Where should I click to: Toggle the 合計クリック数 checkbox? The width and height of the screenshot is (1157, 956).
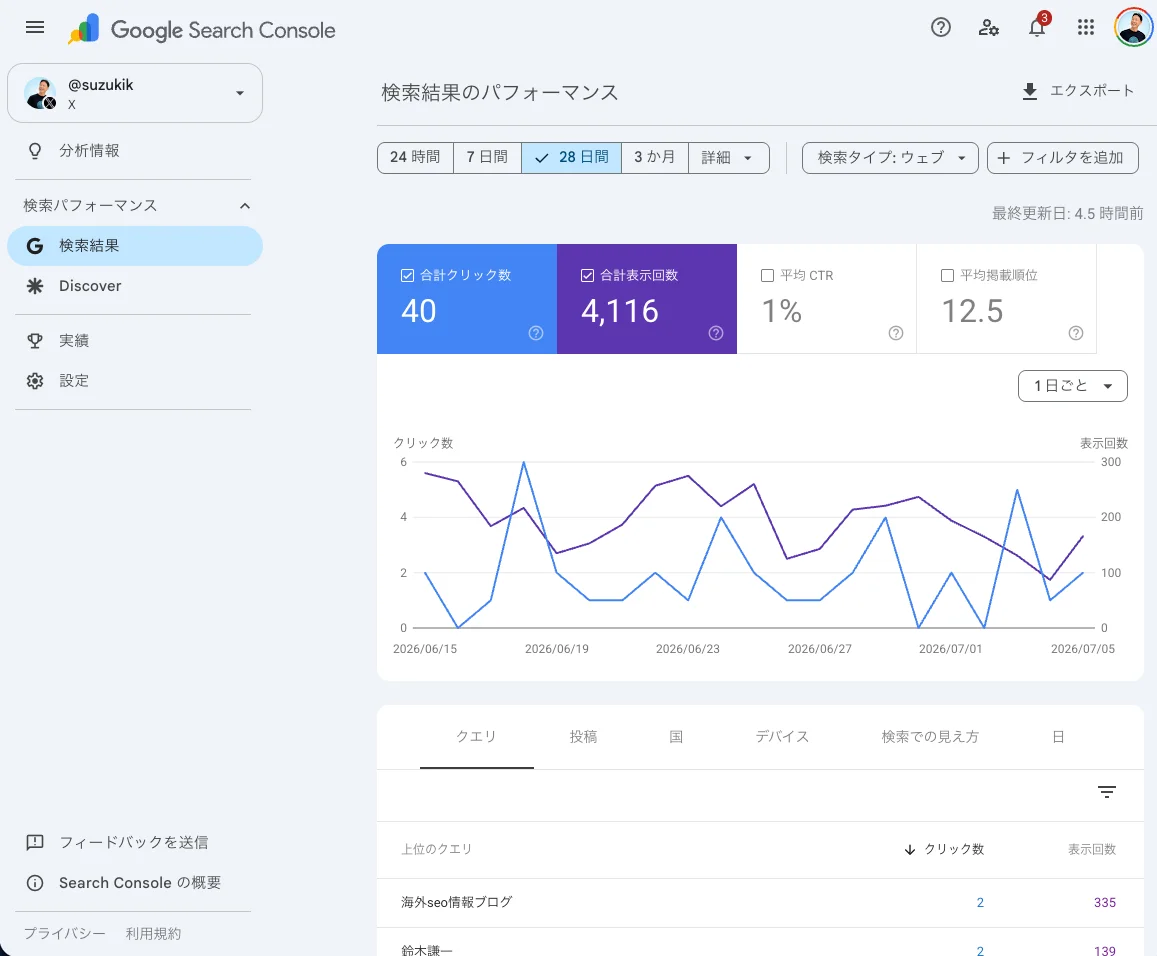(x=407, y=276)
